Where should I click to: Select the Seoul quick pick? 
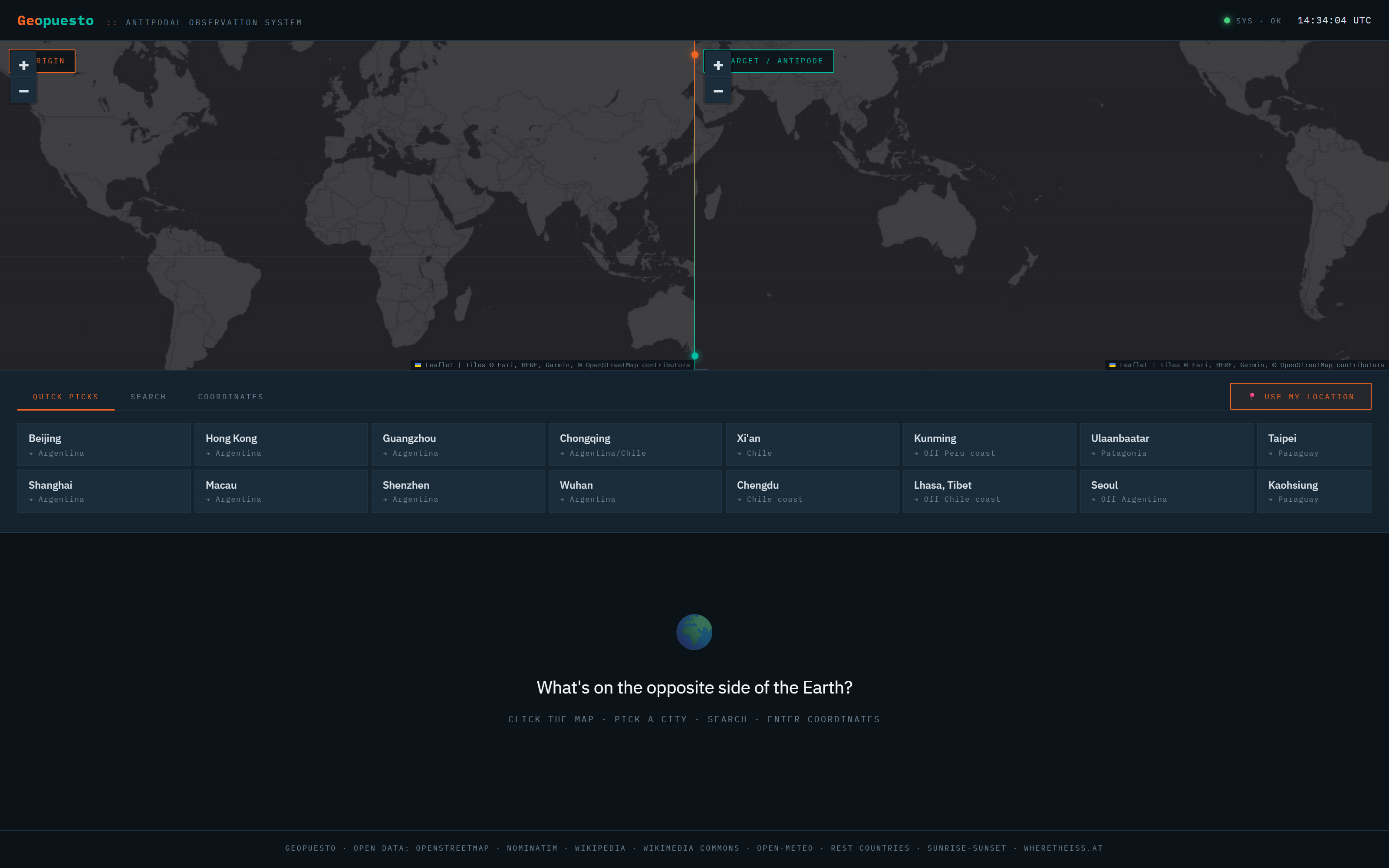click(x=1166, y=491)
